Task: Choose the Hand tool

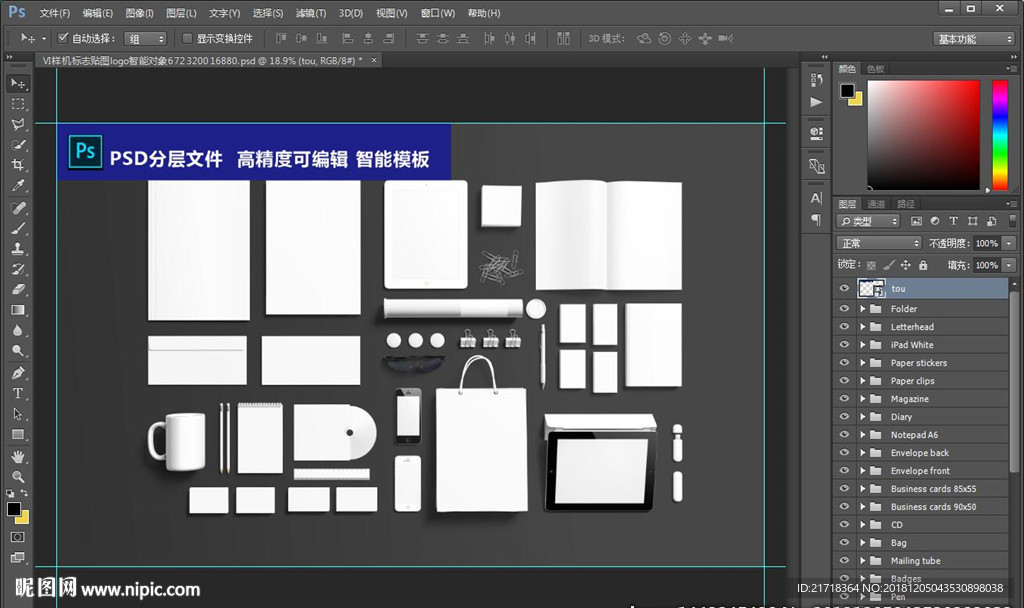Action: pos(18,456)
